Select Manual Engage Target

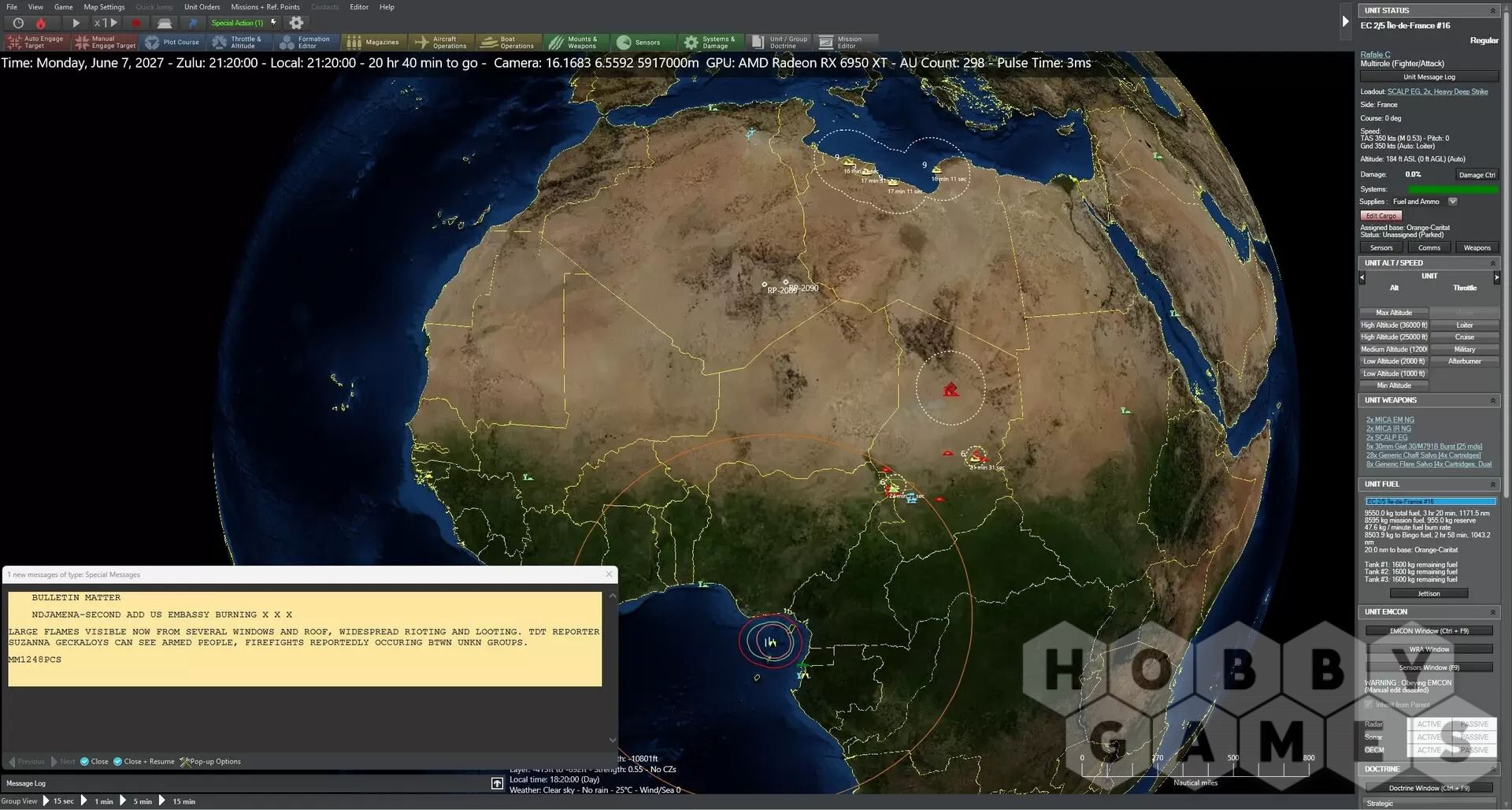pyautogui.click(x=105, y=42)
